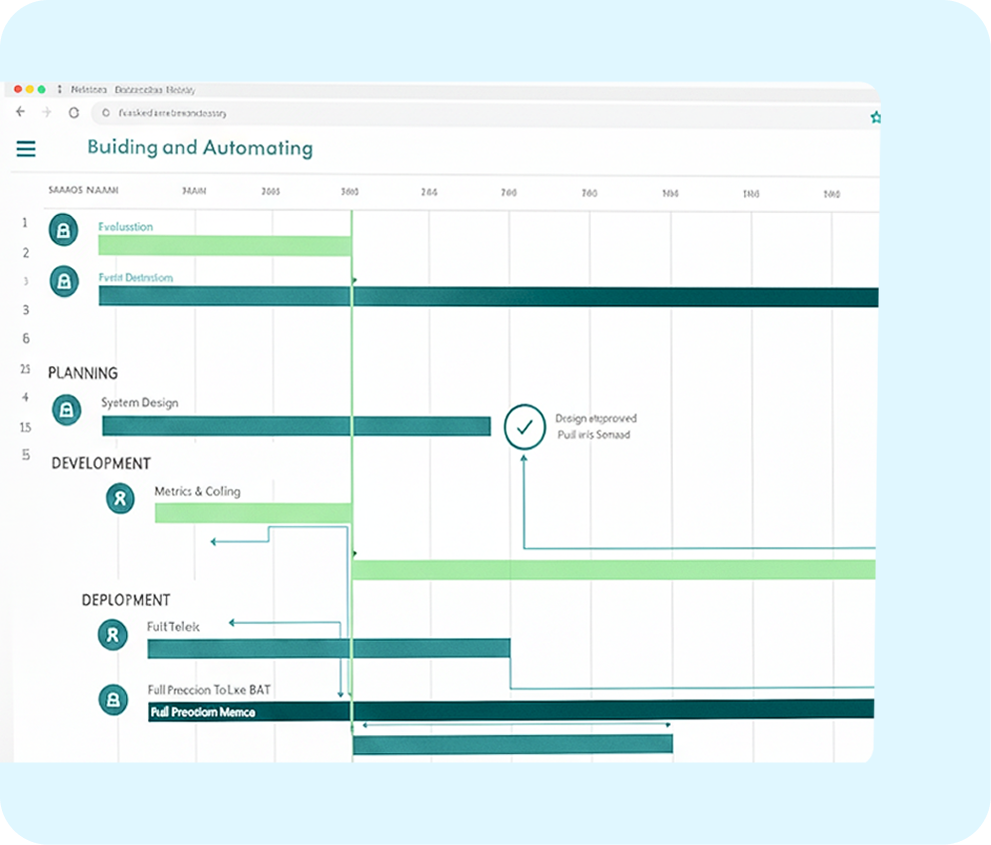Click the light green Fvalusstion bar
Viewport: 991px width, 845px height.
[224, 246]
